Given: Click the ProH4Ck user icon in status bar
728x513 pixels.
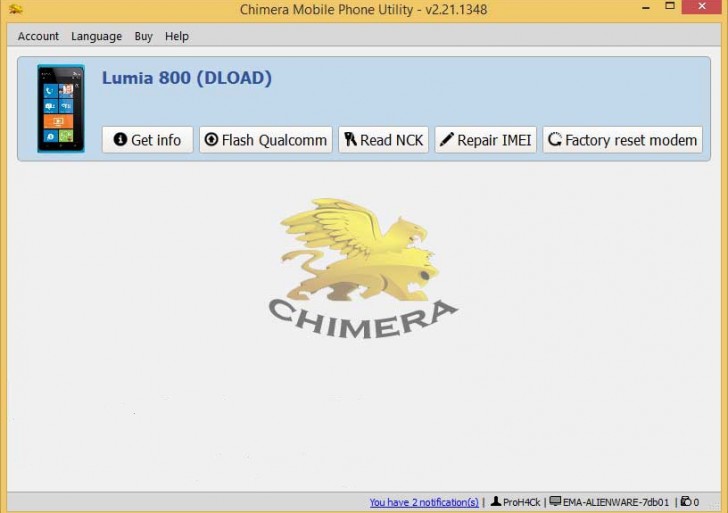Looking at the screenshot, I should [x=496, y=502].
